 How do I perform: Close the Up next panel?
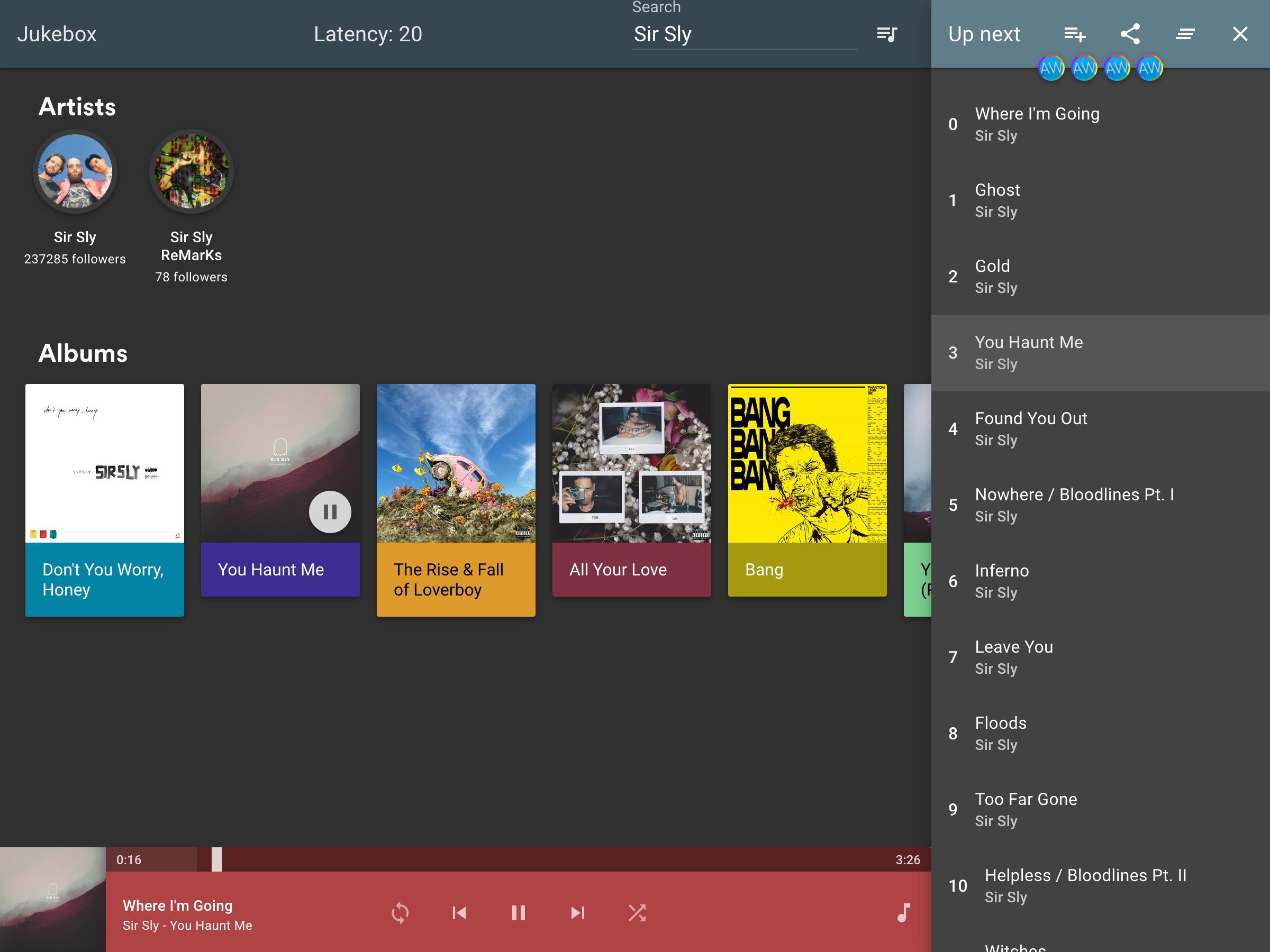[1239, 34]
